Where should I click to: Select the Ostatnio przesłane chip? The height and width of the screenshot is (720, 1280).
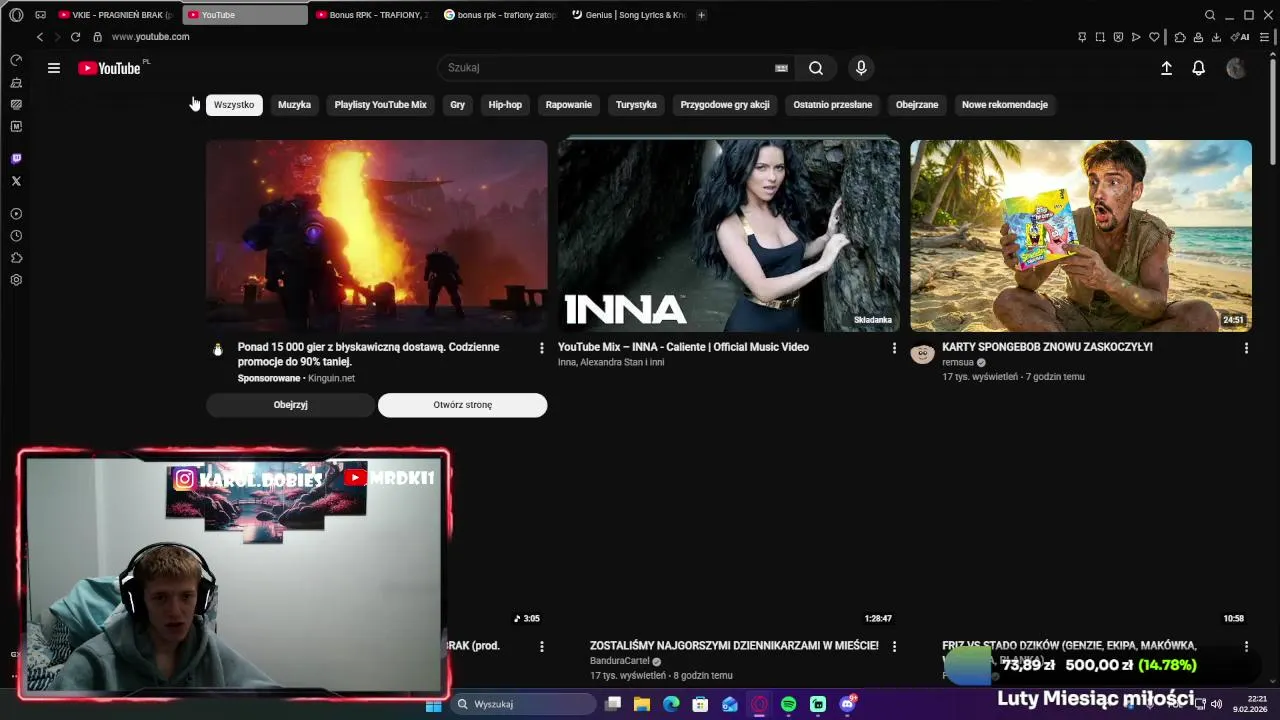tap(833, 104)
